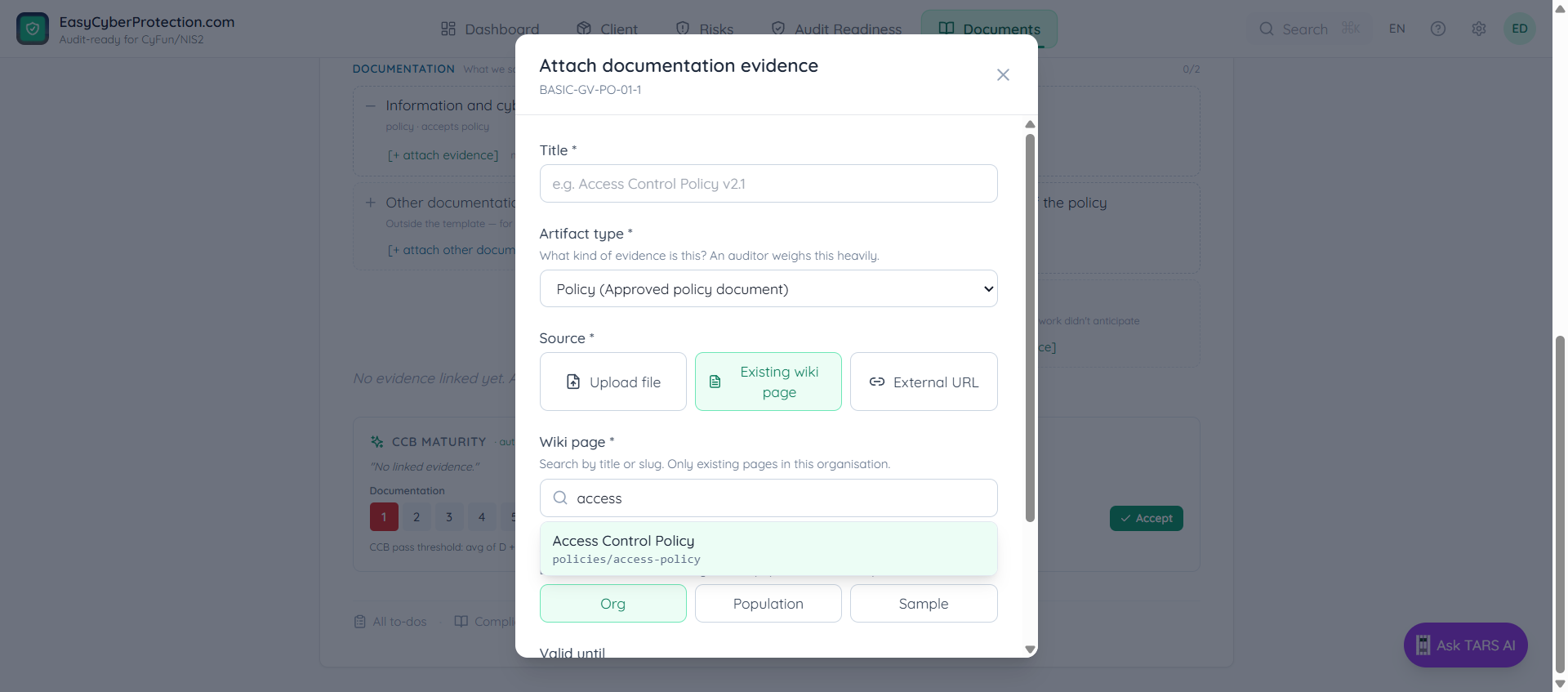1568x692 pixels.
Task: Open the Risks tab
Action: click(x=705, y=29)
